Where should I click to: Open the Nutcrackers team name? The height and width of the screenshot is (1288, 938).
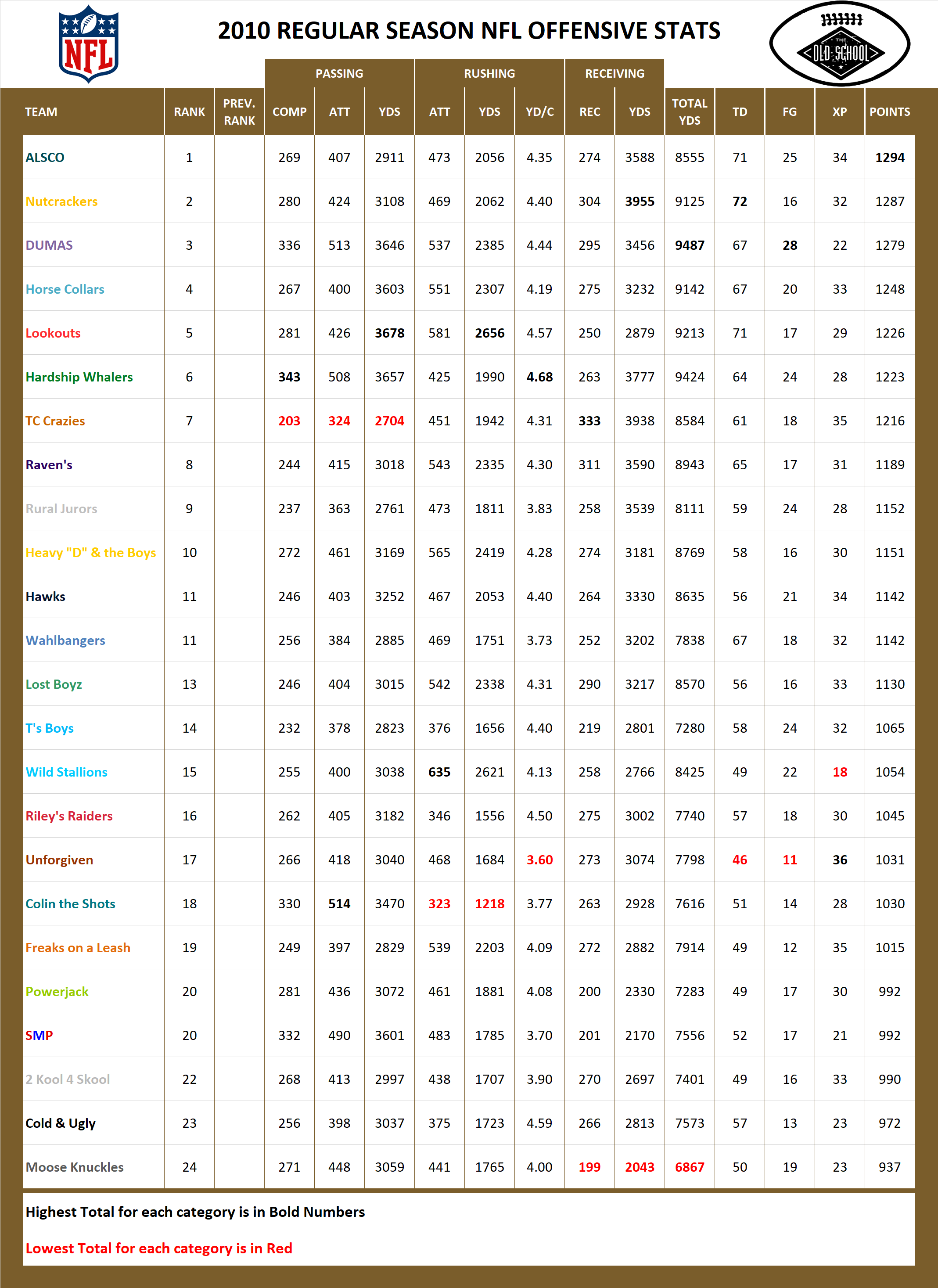pos(62,201)
